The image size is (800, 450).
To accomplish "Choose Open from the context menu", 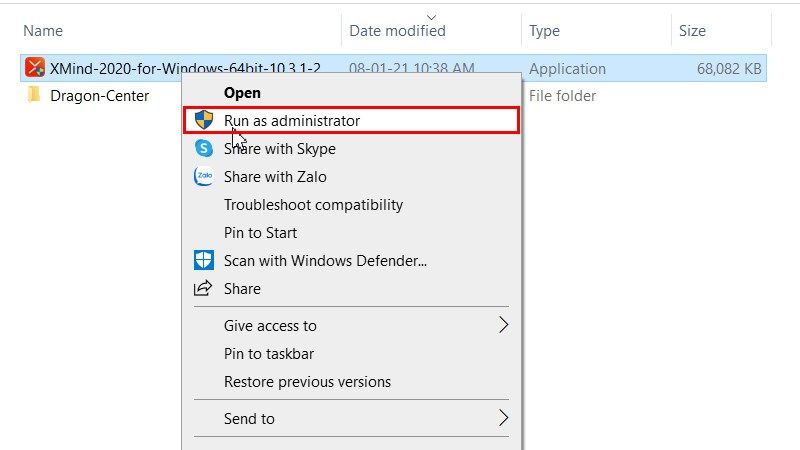I will point(242,93).
